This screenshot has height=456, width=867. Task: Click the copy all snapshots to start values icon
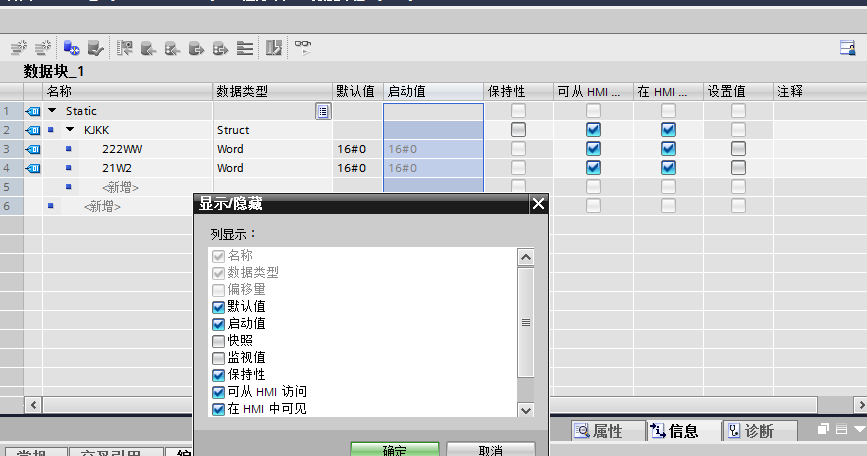coord(173,49)
